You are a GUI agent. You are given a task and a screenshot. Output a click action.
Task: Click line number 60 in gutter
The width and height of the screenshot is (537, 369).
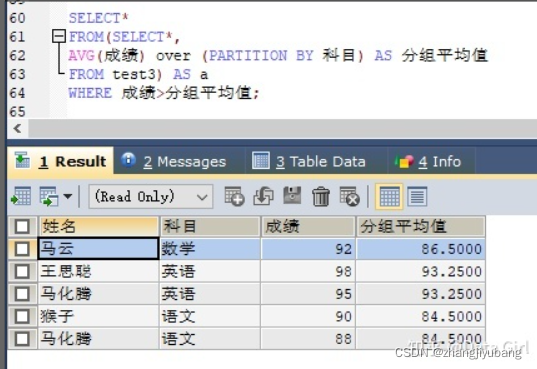pos(17,18)
